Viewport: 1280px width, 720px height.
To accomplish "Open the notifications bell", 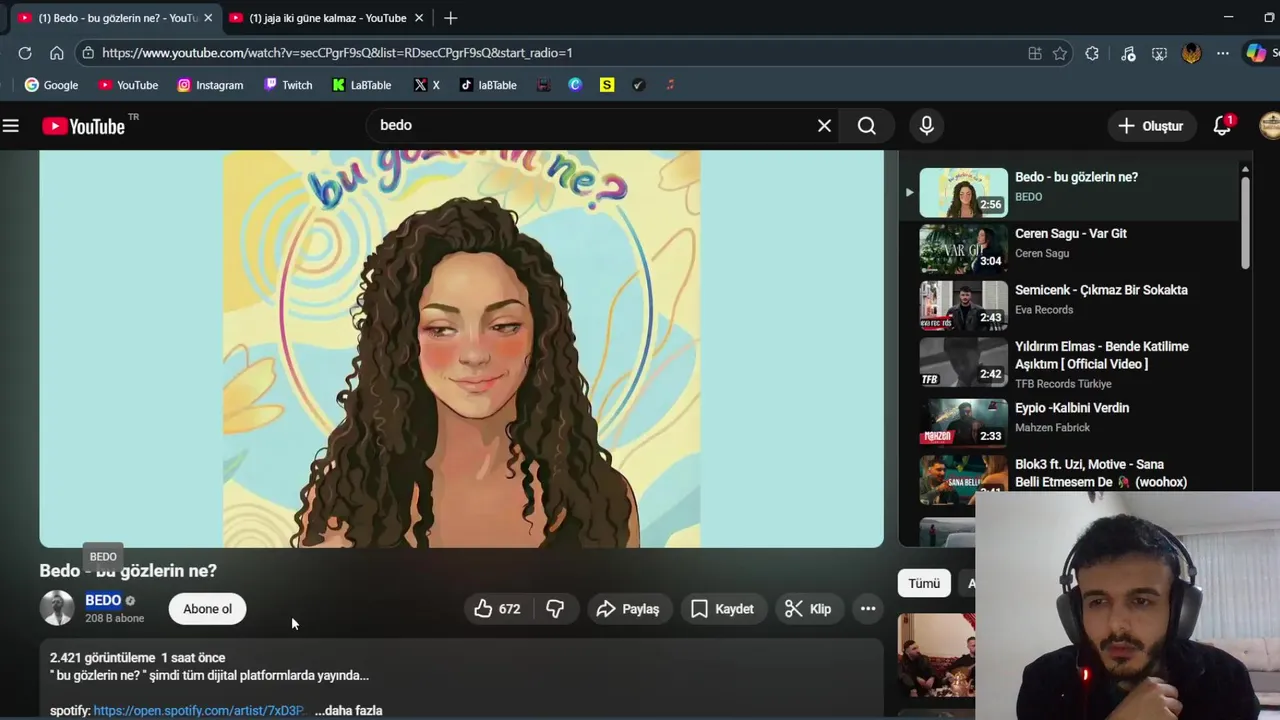I will click(1222, 126).
